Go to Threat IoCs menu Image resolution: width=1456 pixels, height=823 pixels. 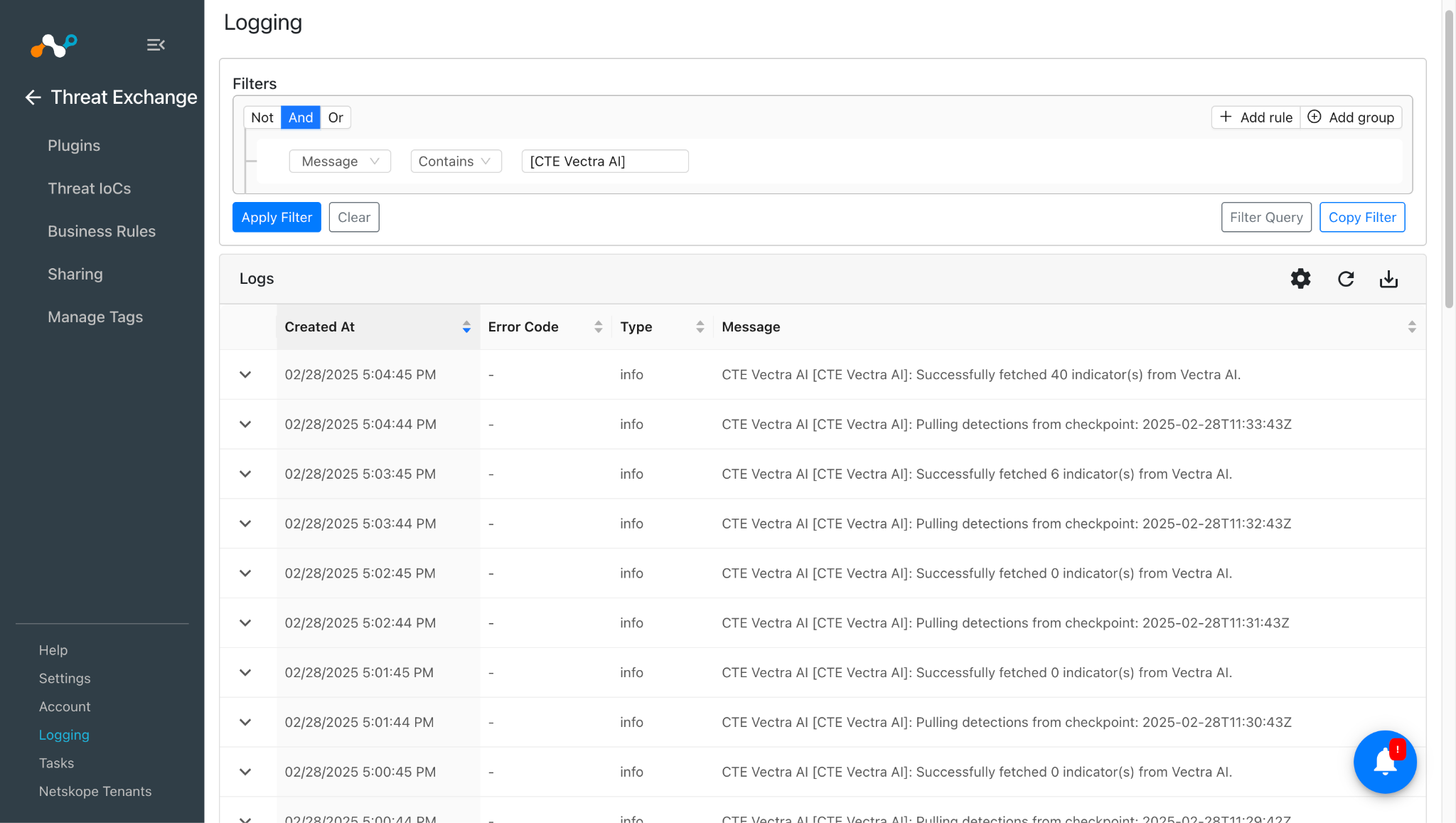pyautogui.click(x=89, y=189)
